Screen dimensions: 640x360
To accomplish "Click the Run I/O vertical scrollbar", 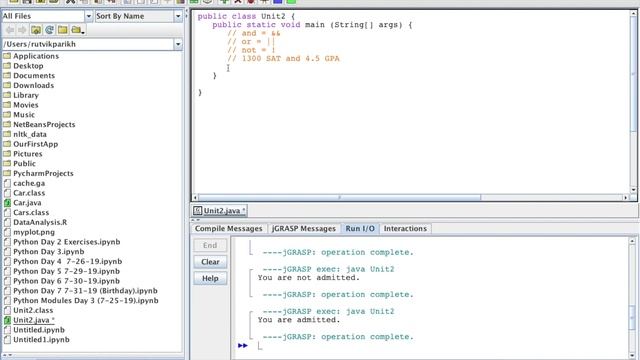I will point(632,298).
